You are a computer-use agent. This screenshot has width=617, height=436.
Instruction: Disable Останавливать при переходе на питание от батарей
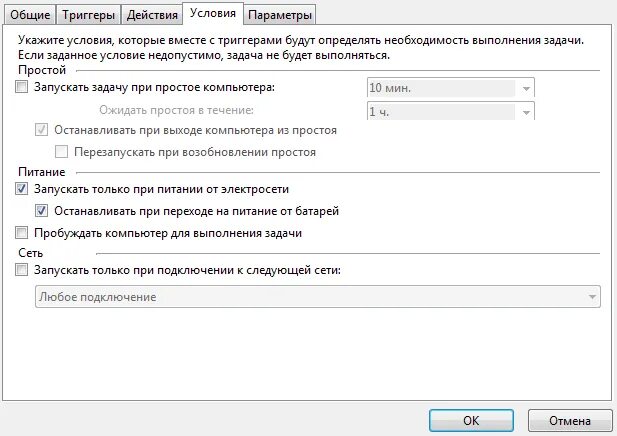(x=42, y=211)
